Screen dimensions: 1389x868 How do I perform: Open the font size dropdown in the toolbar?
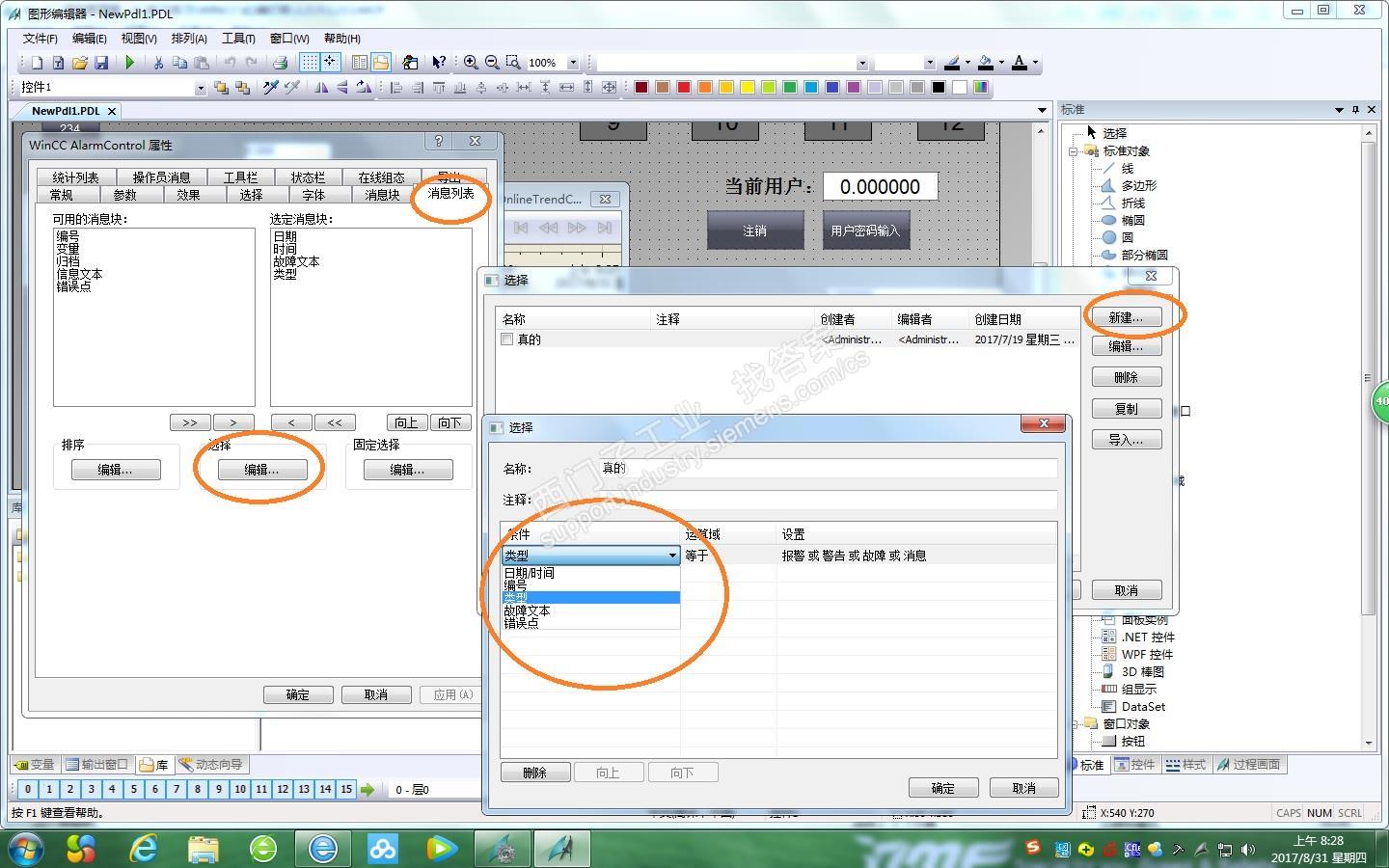(929, 63)
